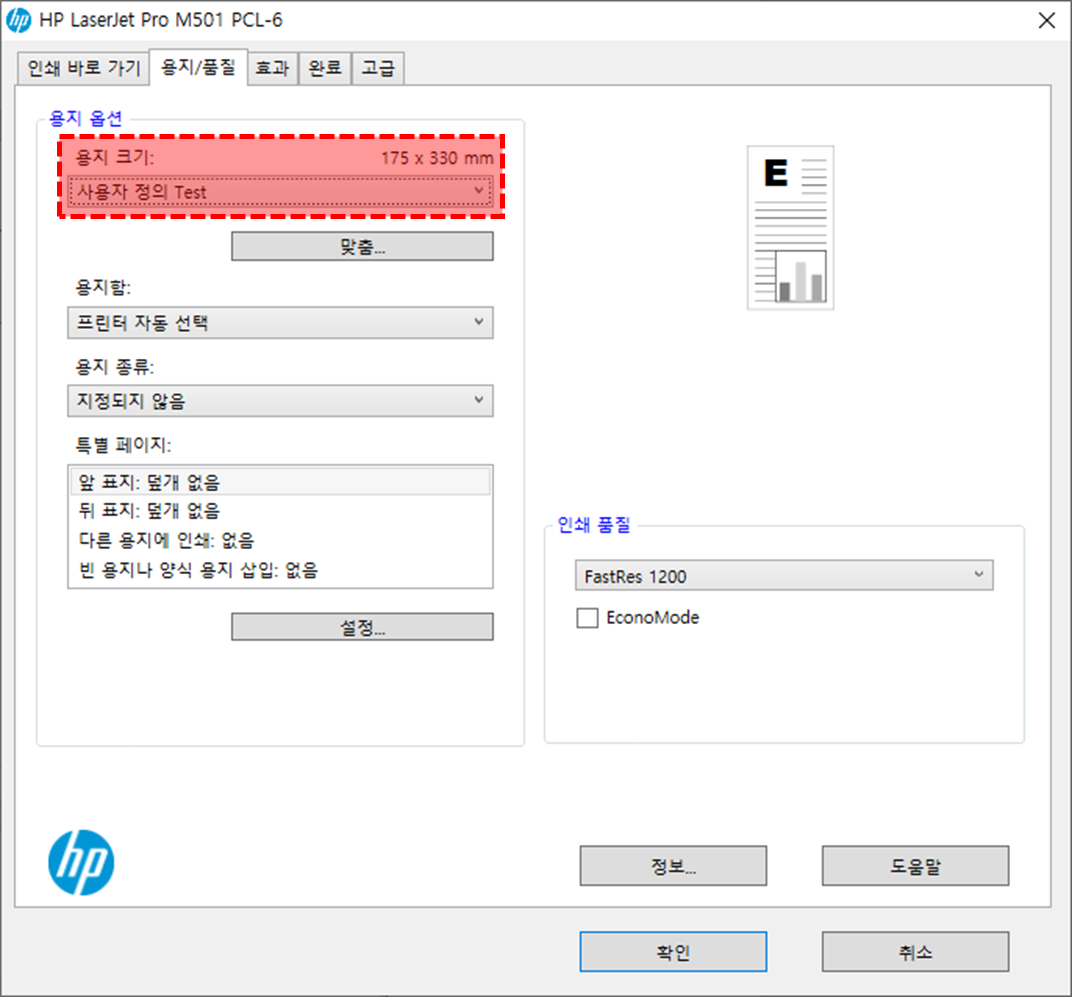Image resolution: width=1072 pixels, height=997 pixels.
Task: Enable the EconoMode checkbox
Action: (x=587, y=617)
